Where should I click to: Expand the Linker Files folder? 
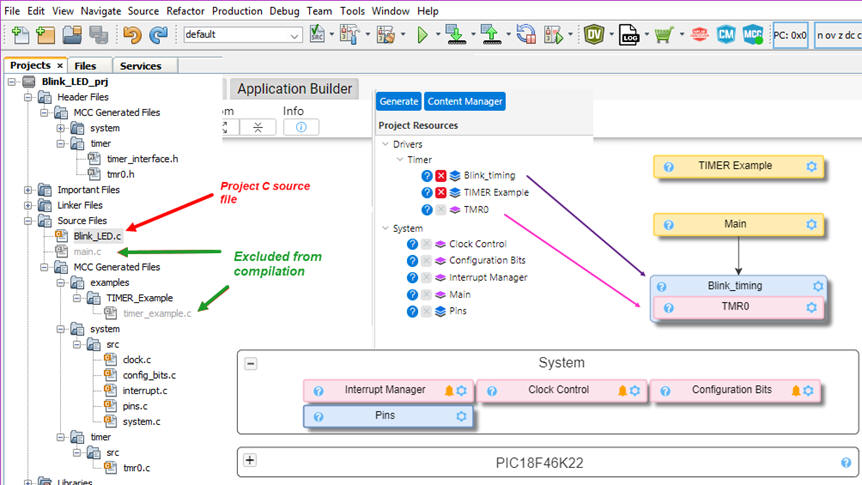tap(28, 205)
